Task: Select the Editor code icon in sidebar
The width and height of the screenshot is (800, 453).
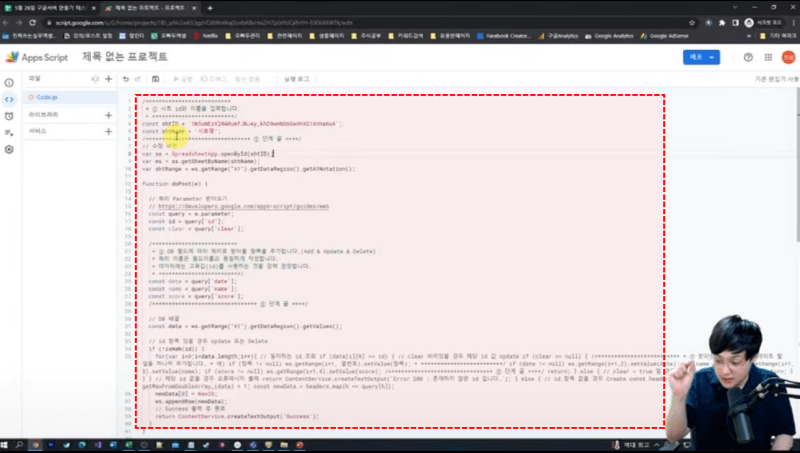Action: (x=9, y=99)
